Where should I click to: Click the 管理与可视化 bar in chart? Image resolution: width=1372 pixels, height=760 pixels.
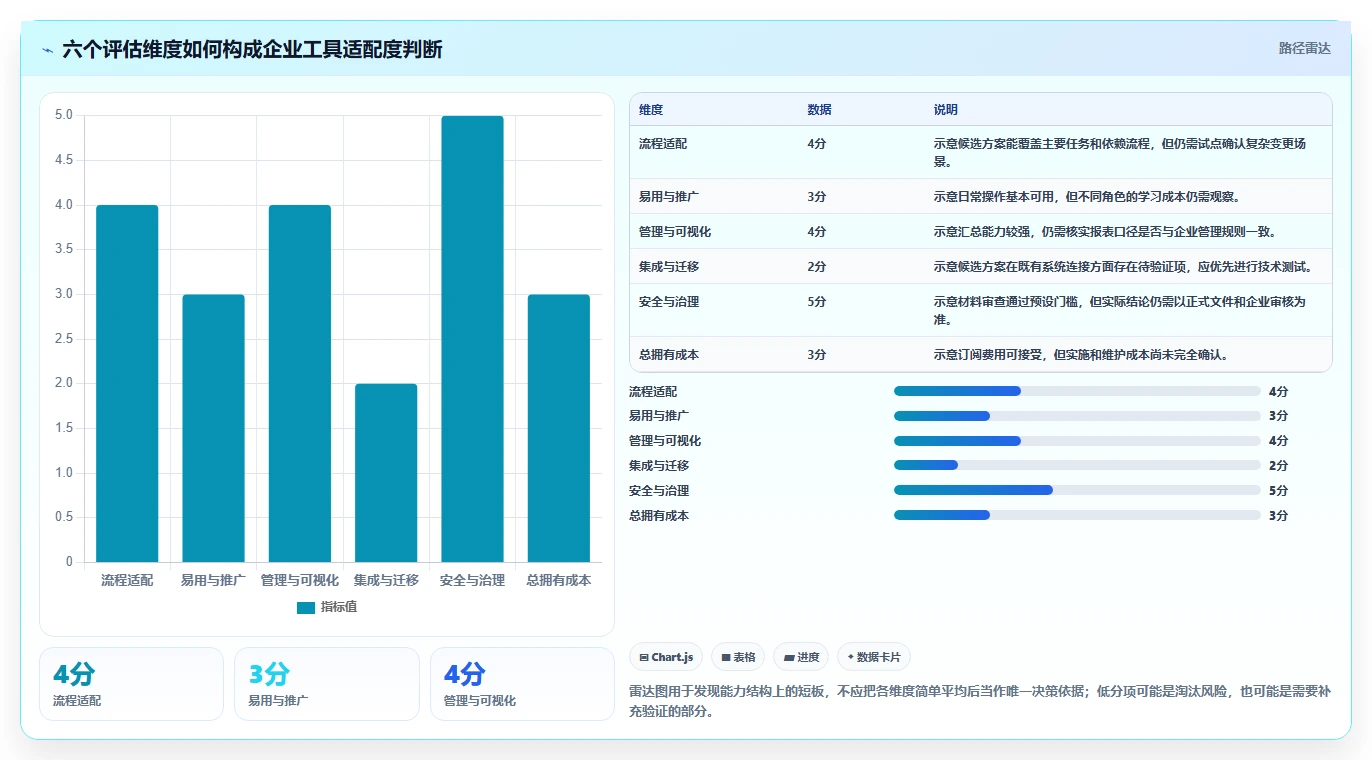point(300,383)
